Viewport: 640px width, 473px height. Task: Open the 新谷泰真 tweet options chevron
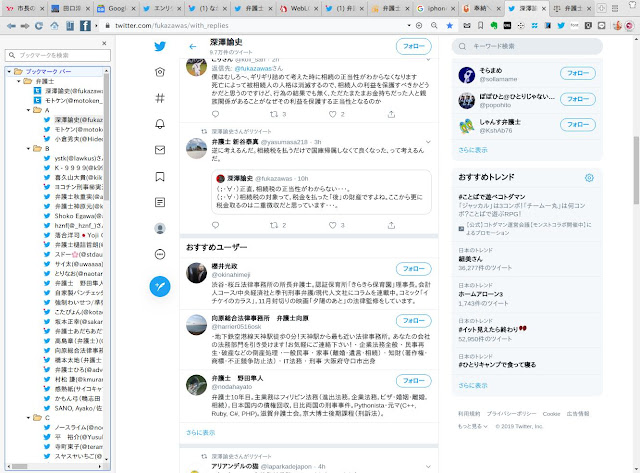(428, 142)
